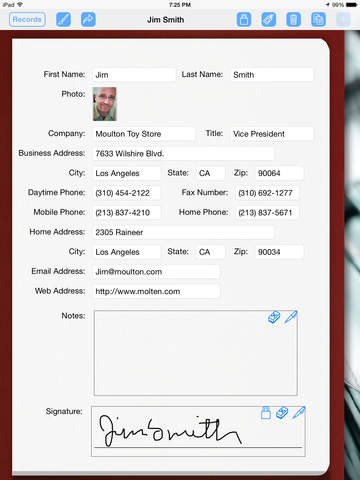Tap the "Email Address:" label
This screenshot has height=480, width=360.
tap(58, 271)
